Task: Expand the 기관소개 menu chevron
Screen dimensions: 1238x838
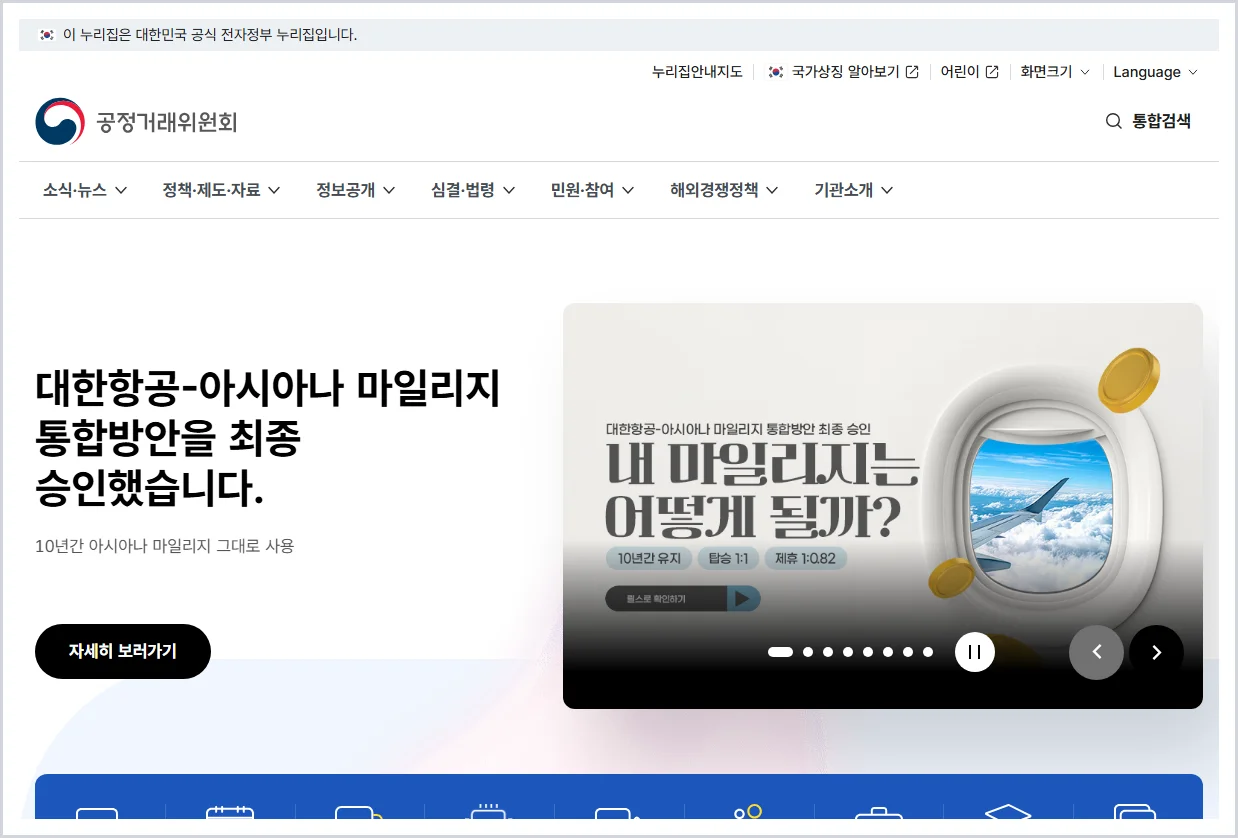Action: [x=887, y=190]
